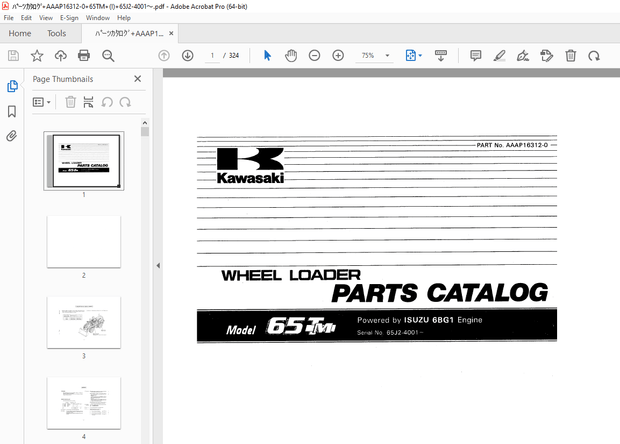Go to the Home tab
The image size is (620, 444).
pos(20,33)
